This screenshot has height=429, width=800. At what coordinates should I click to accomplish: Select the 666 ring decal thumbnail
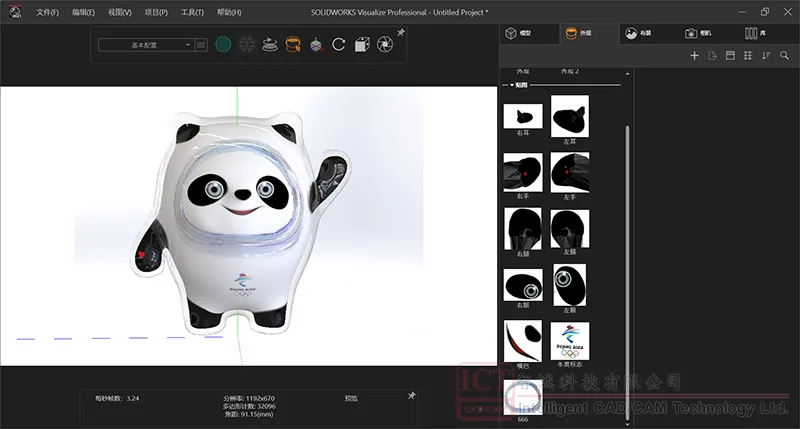[523, 397]
